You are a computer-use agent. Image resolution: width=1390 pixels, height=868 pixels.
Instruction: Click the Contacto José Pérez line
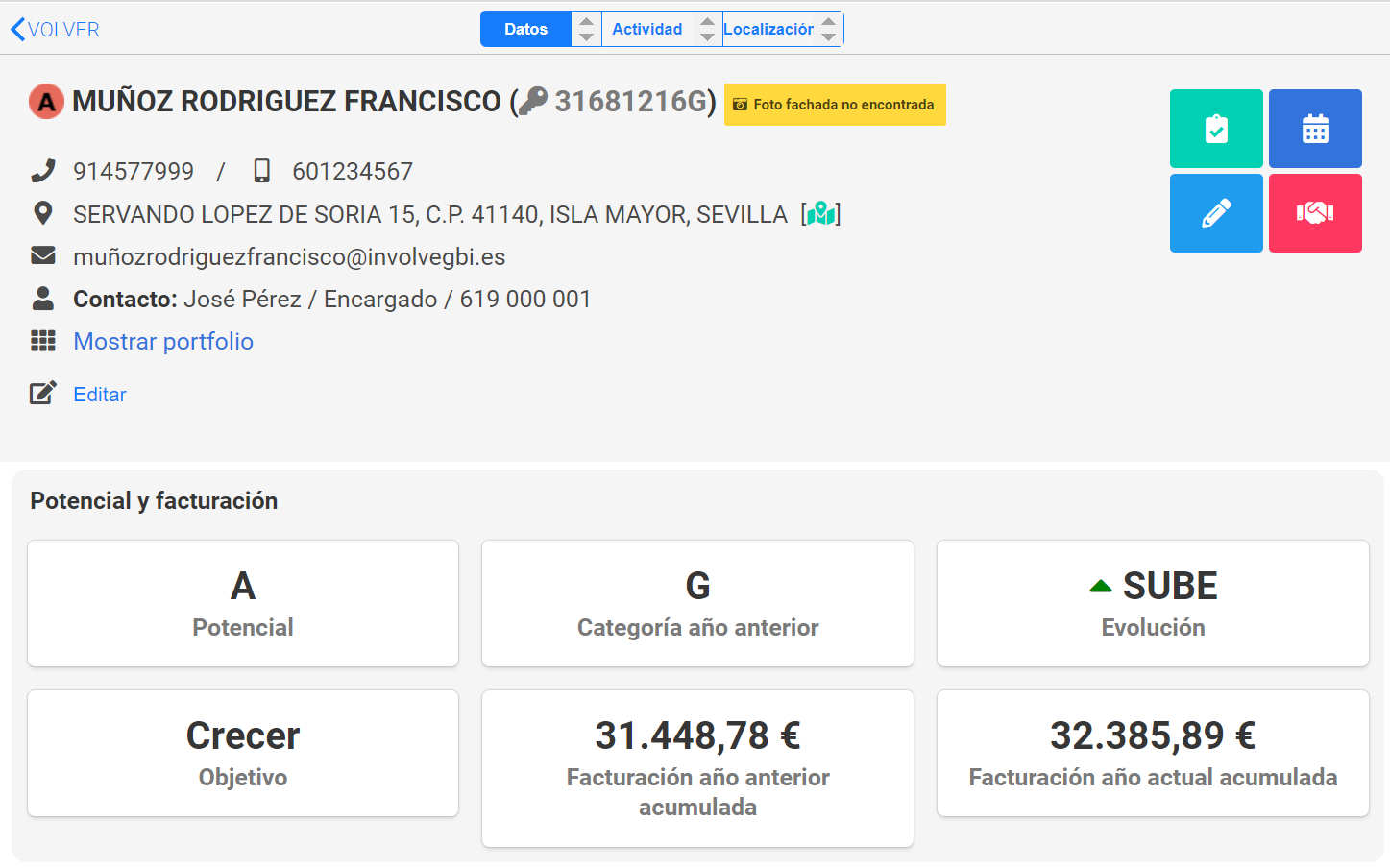[331, 300]
